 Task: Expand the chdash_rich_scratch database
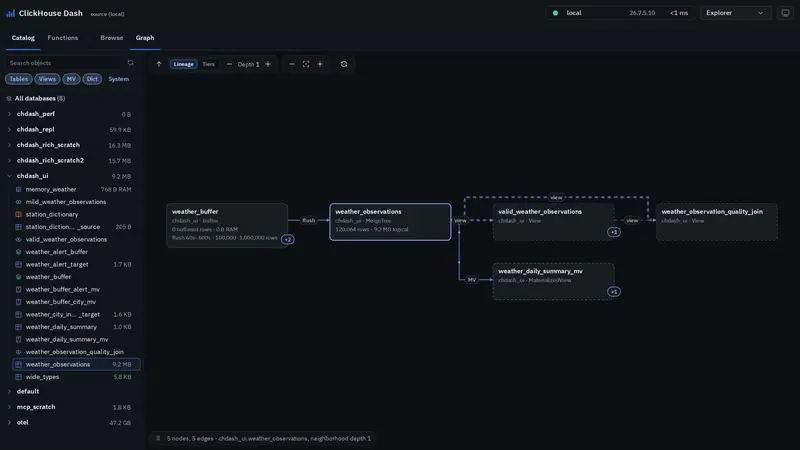click(9, 145)
